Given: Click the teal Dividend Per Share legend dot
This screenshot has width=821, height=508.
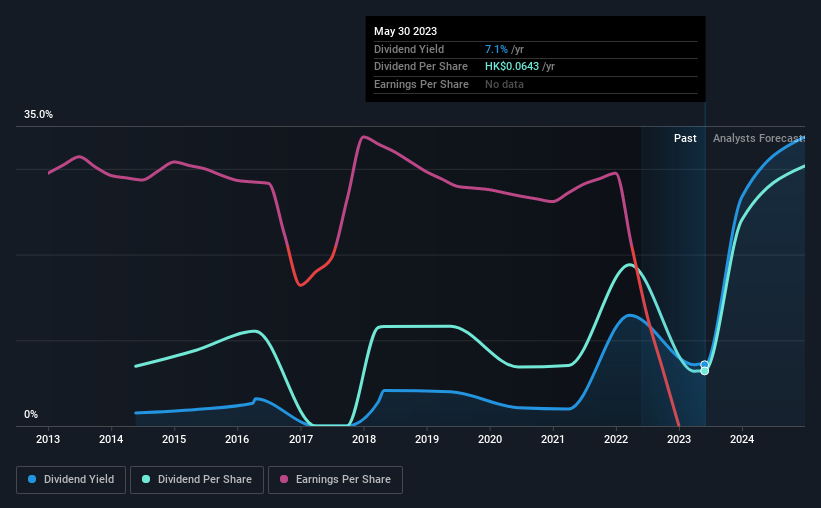Looking at the screenshot, I should coord(146,479).
